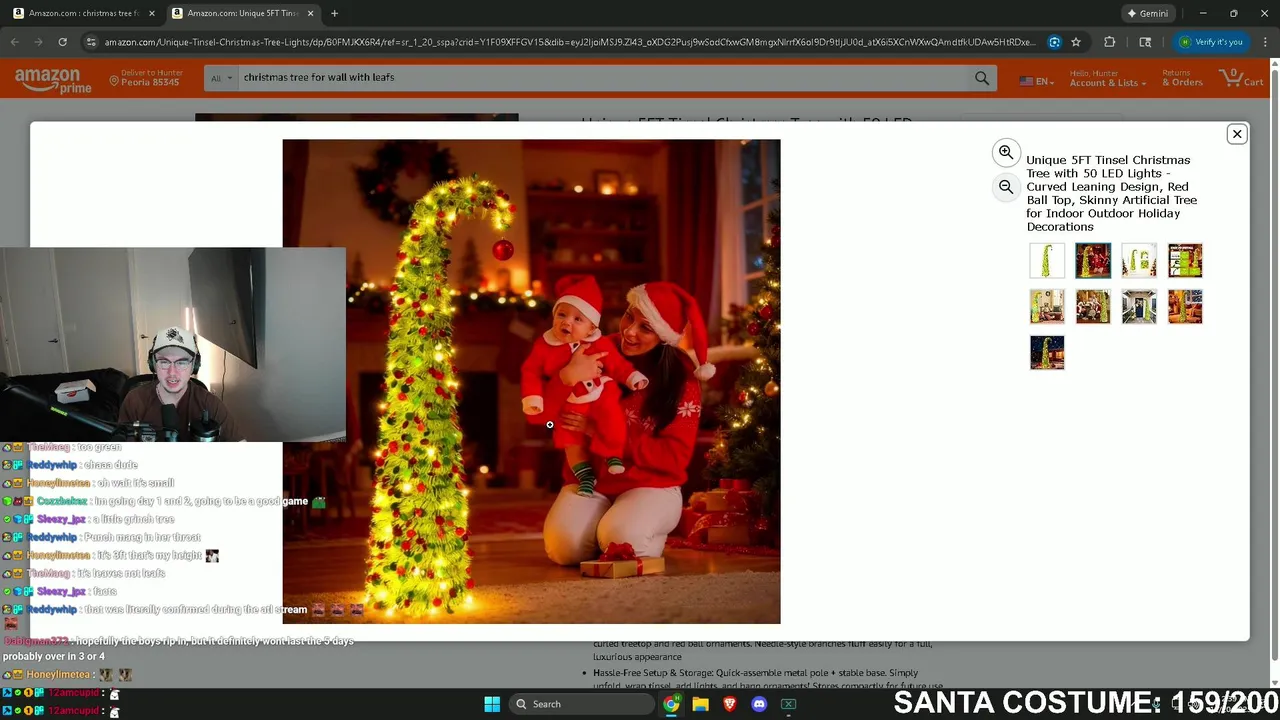Image resolution: width=1280 pixels, height=720 pixels.
Task: Reload the page
Action: (x=62, y=42)
